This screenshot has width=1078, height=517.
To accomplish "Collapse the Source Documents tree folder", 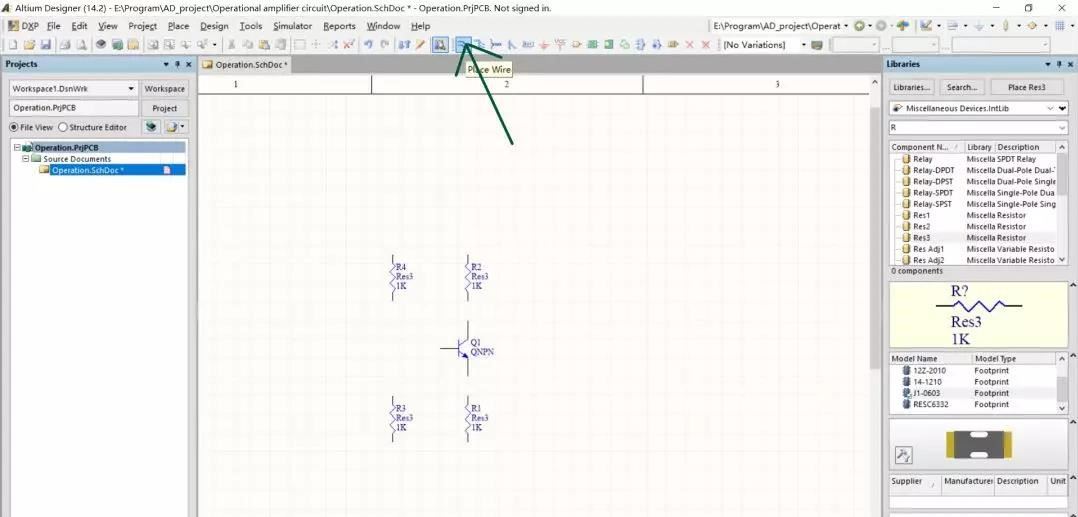I will (x=25, y=159).
